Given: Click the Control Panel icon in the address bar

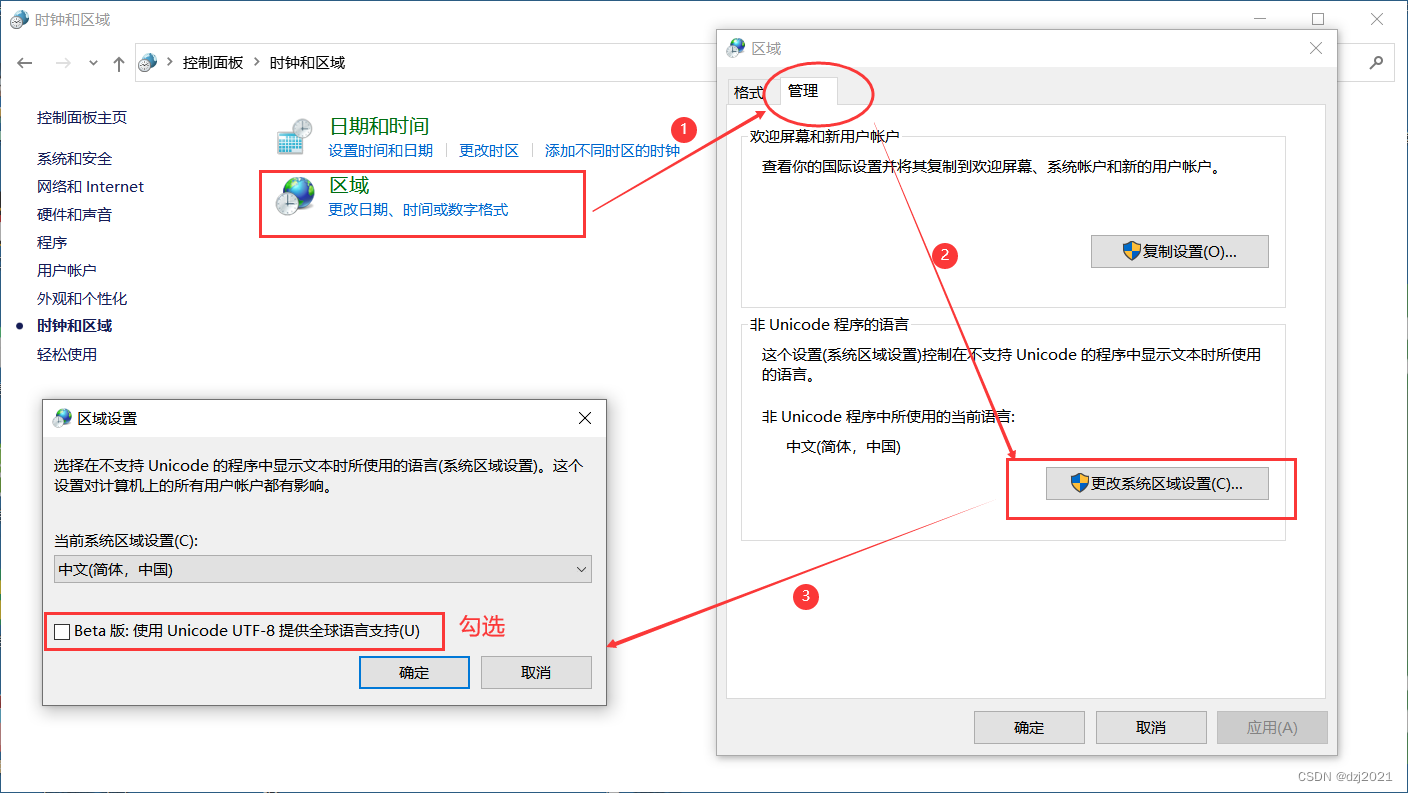Looking at the screenshot, I should [148, 62].
